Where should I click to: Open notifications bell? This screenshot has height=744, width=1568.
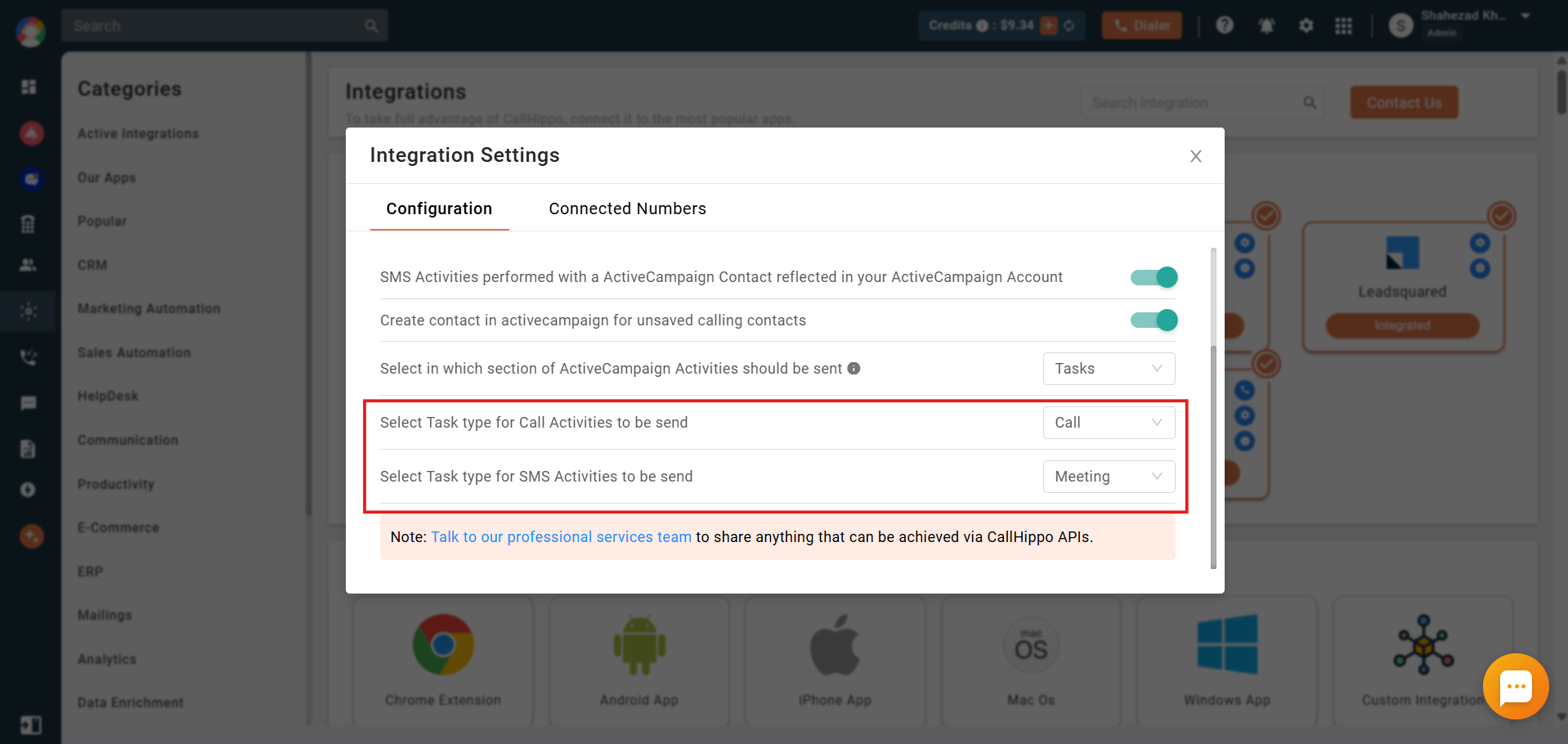coord(1266,25)
